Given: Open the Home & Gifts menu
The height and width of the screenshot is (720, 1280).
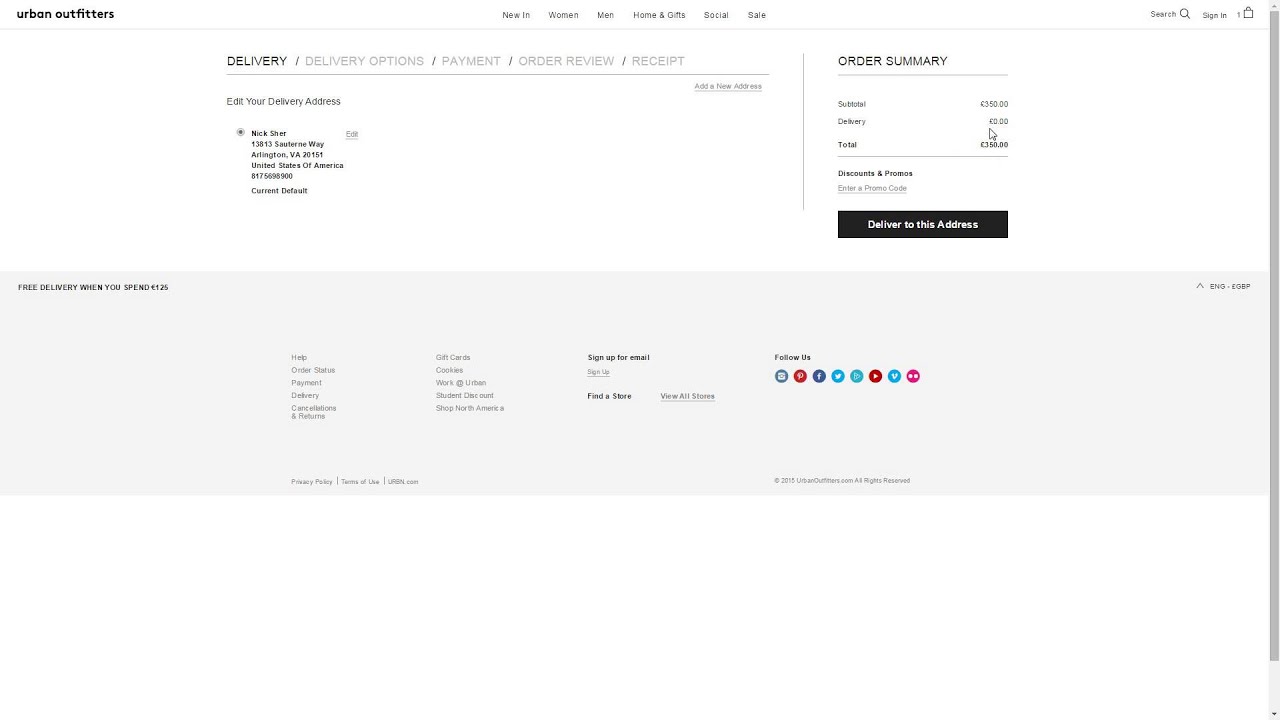Looking at the screenshot, I should click(659, 15).
